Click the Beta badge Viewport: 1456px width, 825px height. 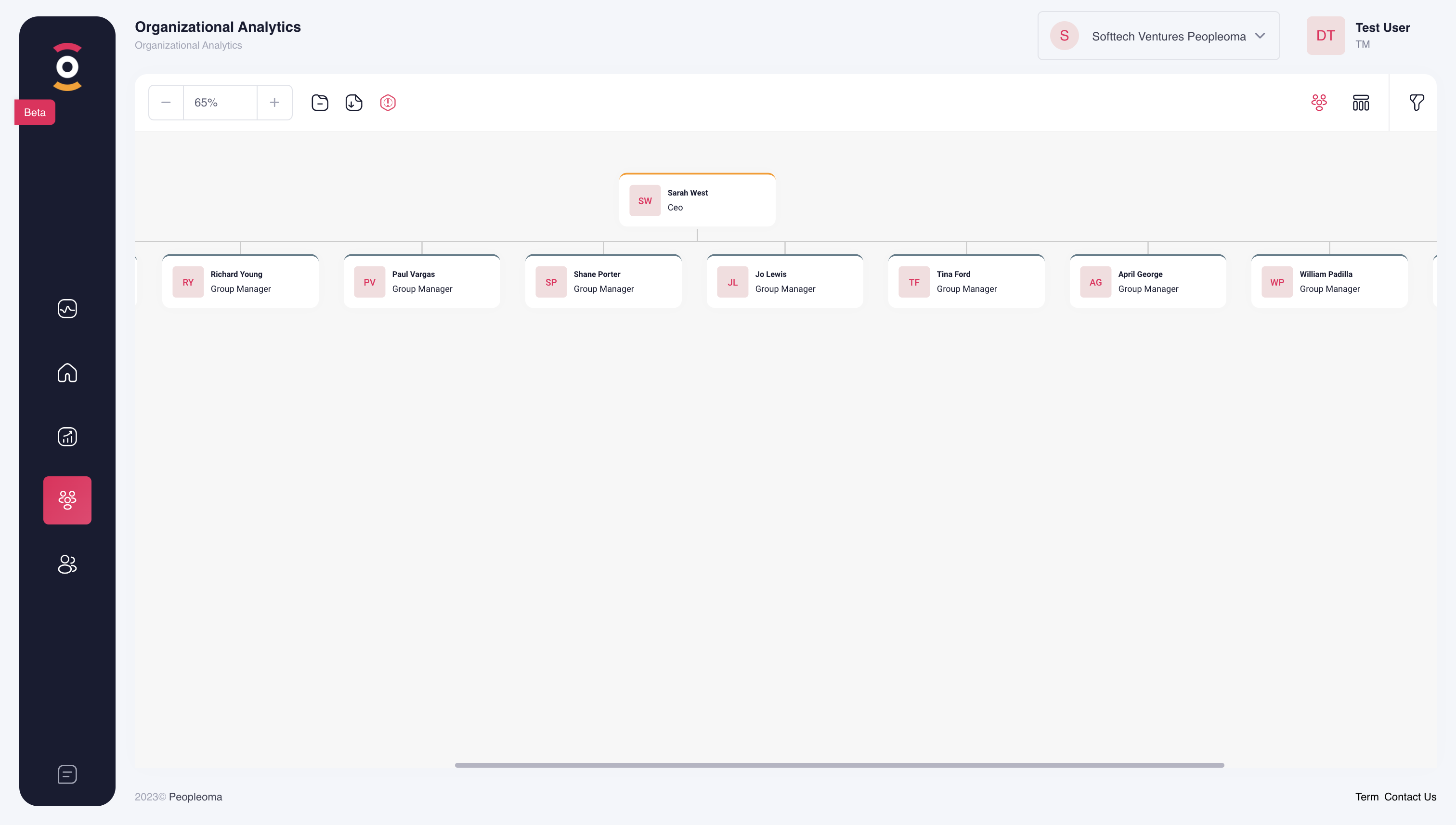click(x=35, y=112)
